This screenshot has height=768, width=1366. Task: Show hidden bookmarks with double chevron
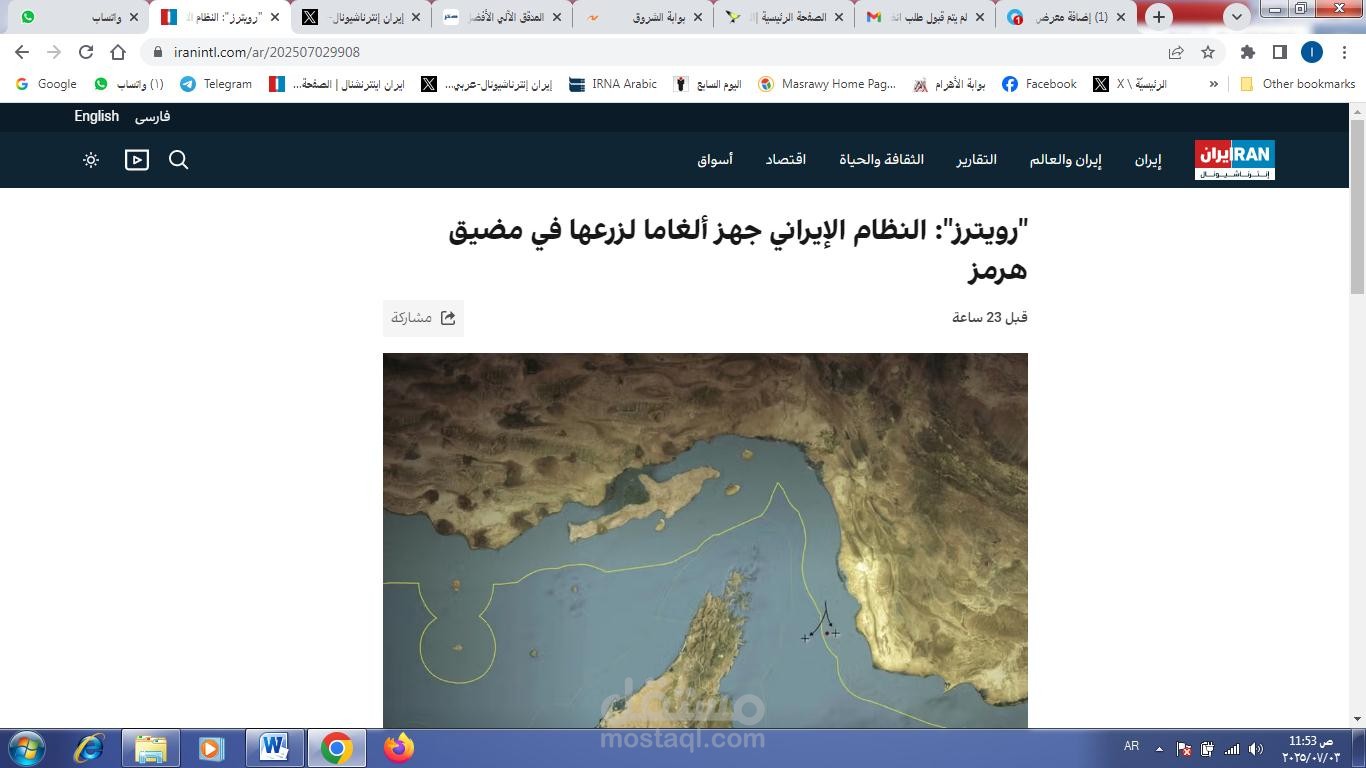(1213, 84)
